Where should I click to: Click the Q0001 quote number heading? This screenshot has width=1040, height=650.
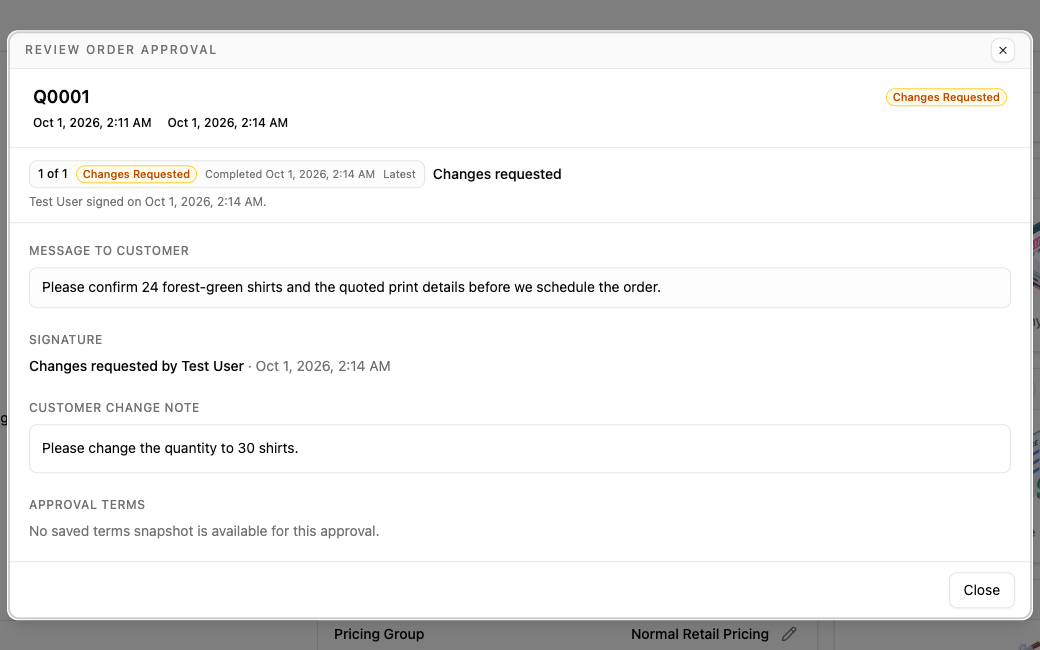62,97
